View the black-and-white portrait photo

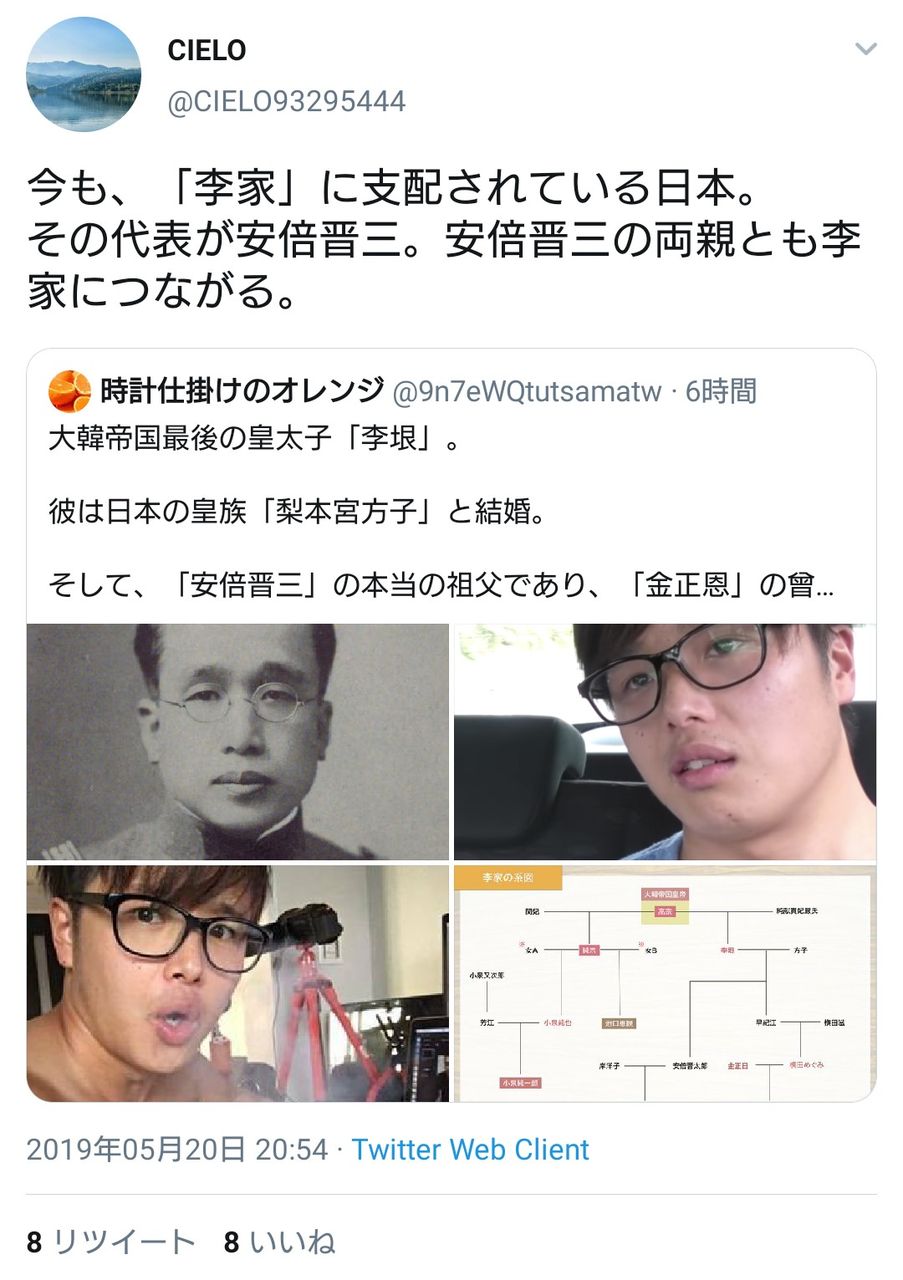[238, 742]
